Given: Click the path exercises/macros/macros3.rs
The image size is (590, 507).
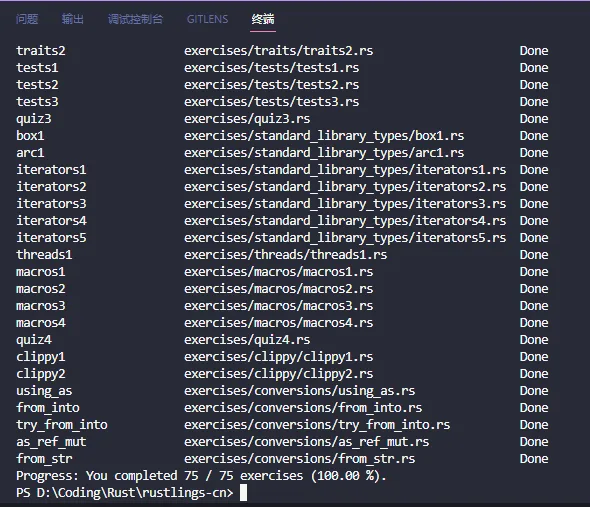Looking at the screenshot, I should (x=278, y=305).
